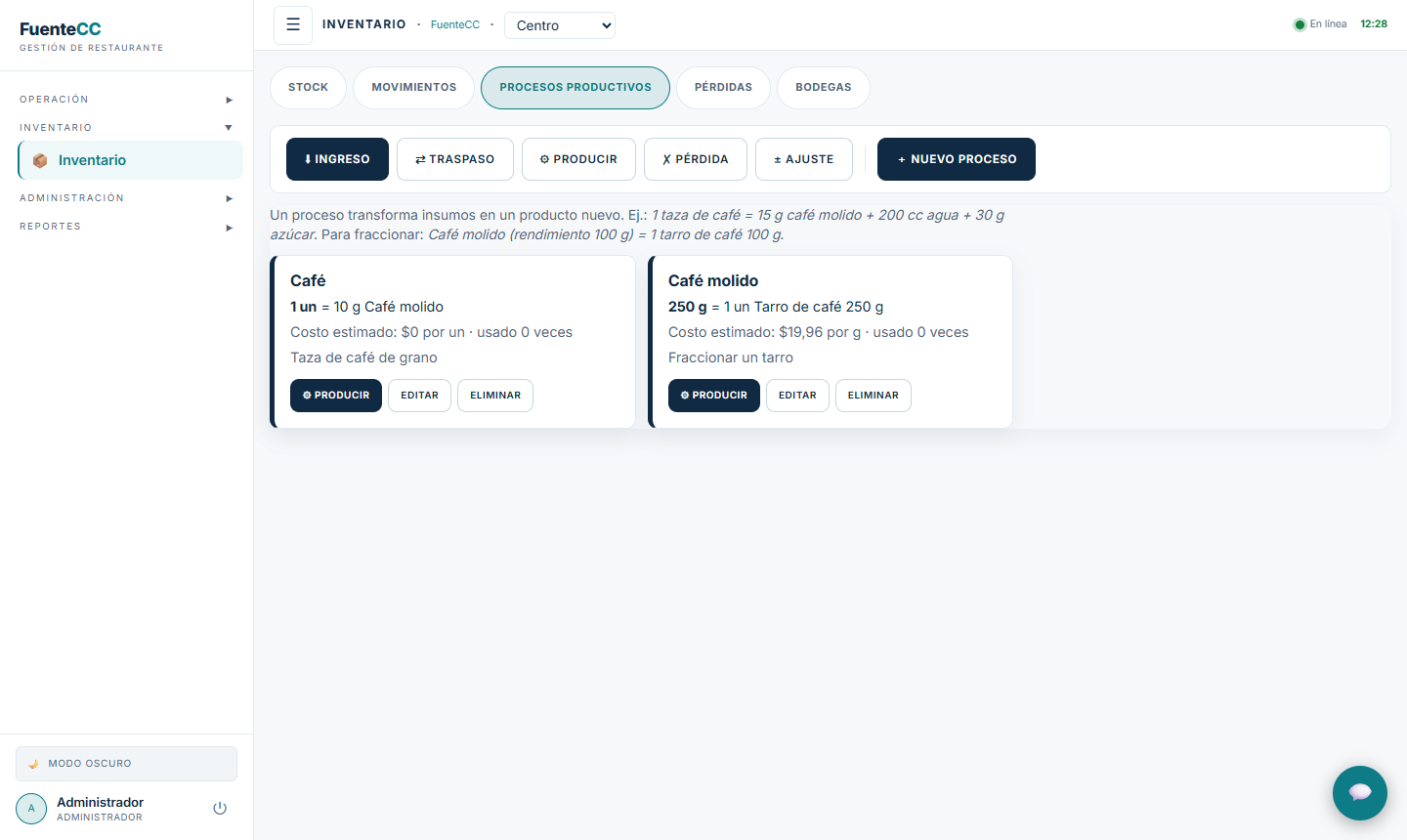The image size is (1407, 840).
Task: Open the hamburger menu icon
Action: tap(293, 25)
